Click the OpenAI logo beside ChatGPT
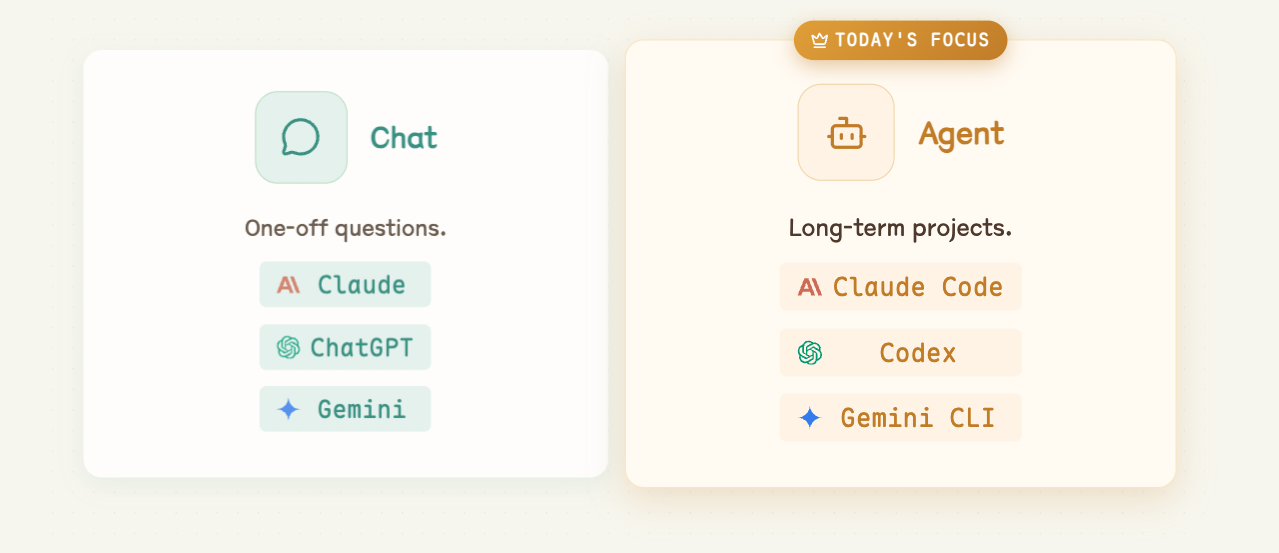This screenshot has height=553, width=1279. pos(288,347)
